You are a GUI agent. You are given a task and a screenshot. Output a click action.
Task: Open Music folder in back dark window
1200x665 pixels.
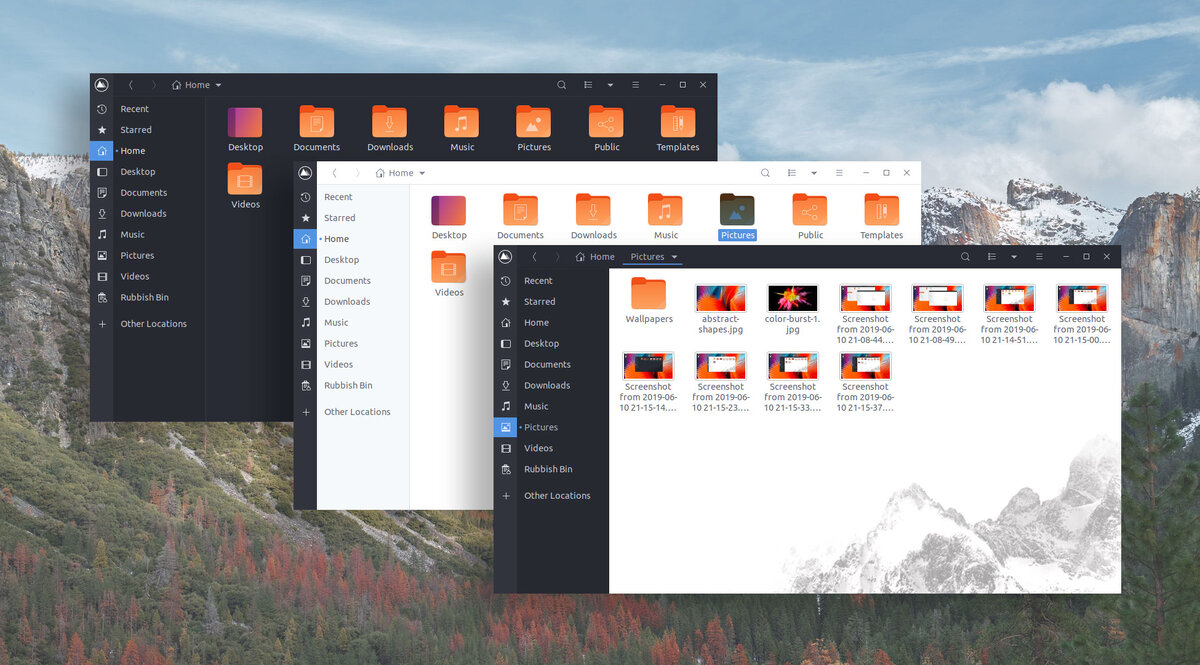pos(461,122)
